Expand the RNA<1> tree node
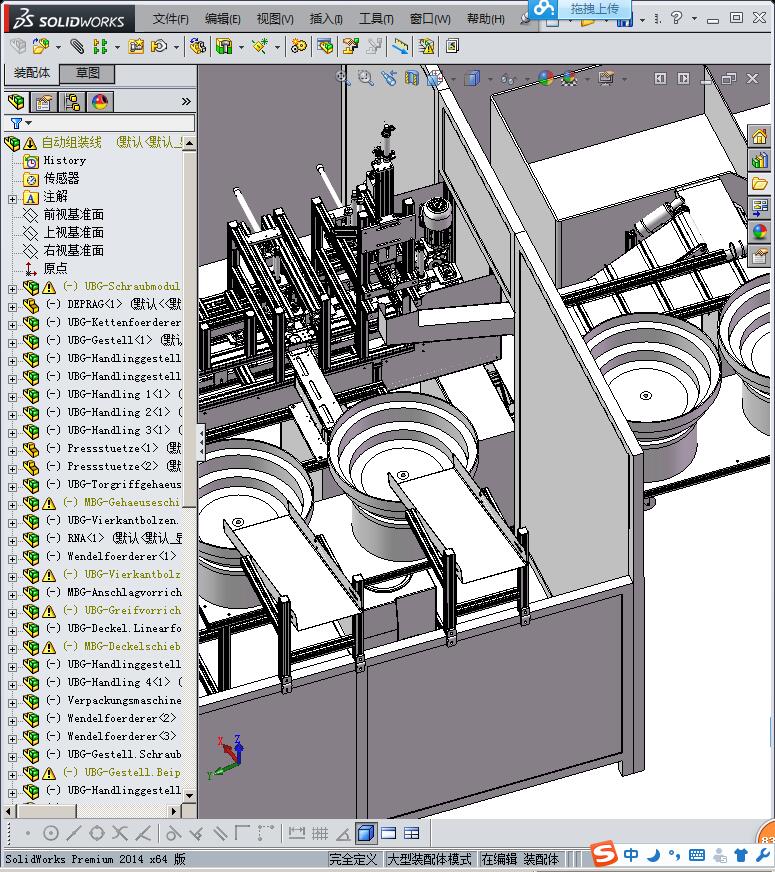The image size is (775, 872). pyautogui.click(x=12, y=541)
